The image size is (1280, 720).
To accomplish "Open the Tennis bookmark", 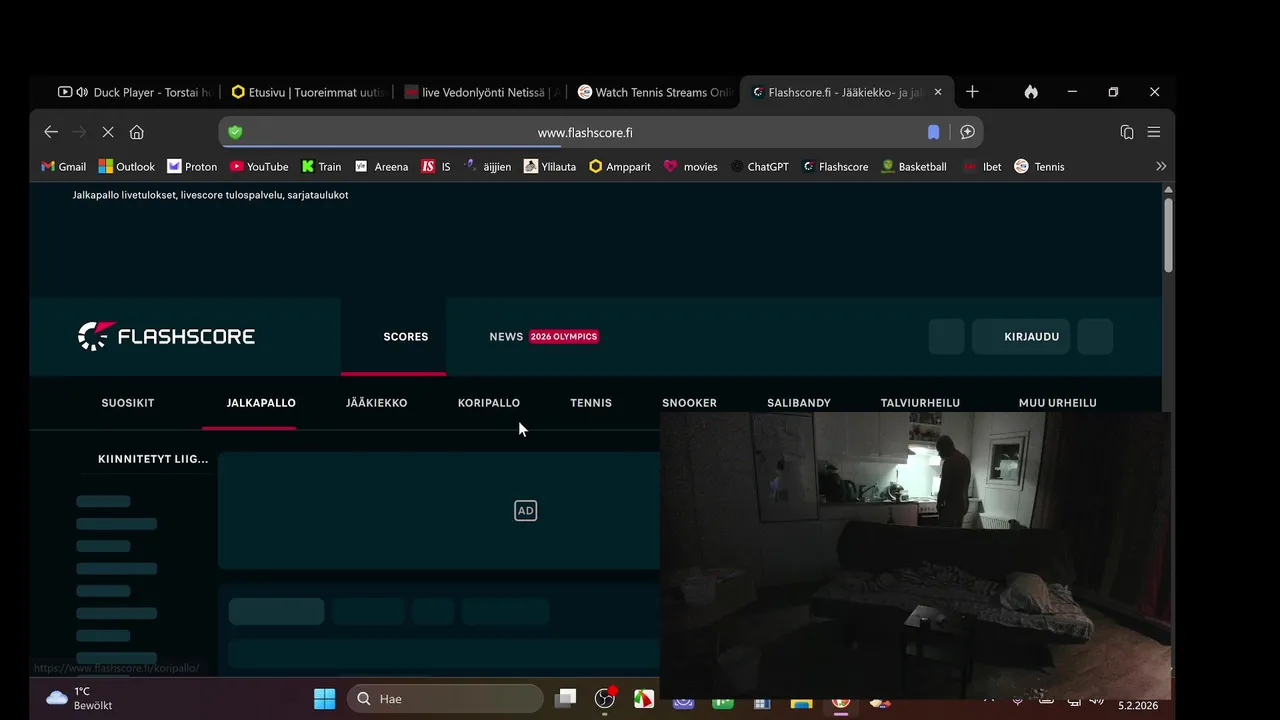I will coord(1039,167).
